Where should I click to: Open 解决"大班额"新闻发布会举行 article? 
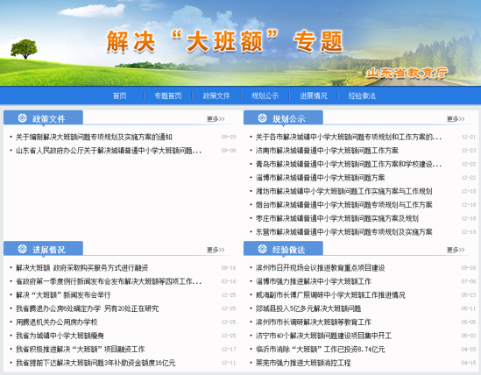(x=63, y=295)
